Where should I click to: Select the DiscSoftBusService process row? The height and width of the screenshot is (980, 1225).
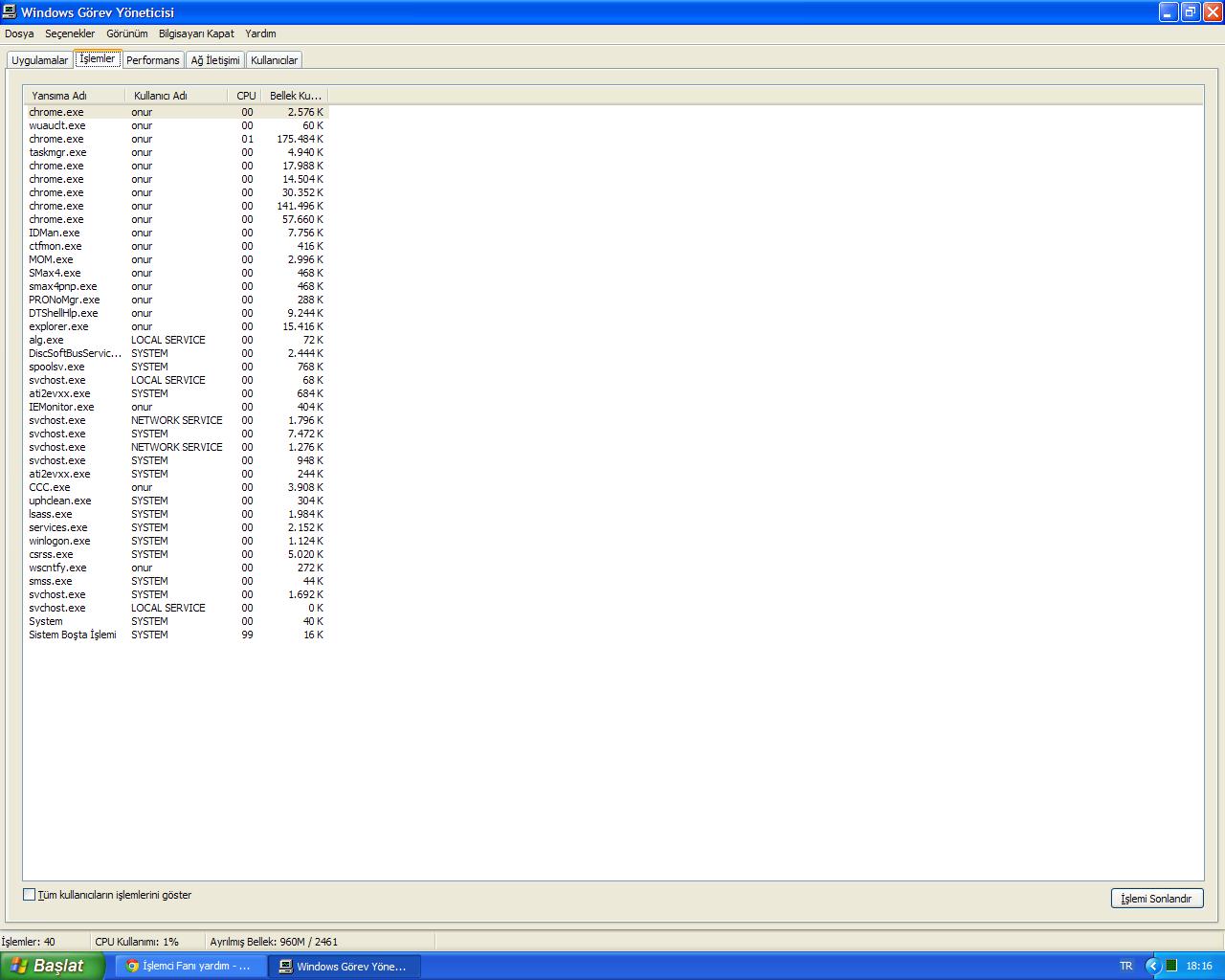pyautogui.click(x=176, y=353)
